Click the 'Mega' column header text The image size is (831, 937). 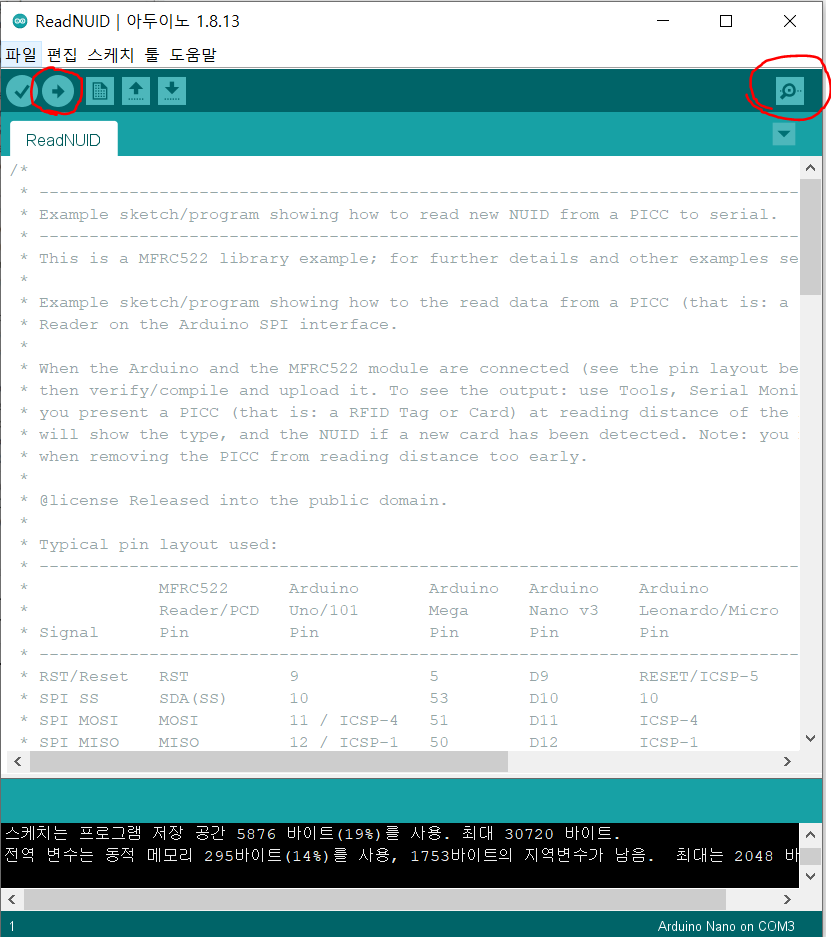point(449,611)
